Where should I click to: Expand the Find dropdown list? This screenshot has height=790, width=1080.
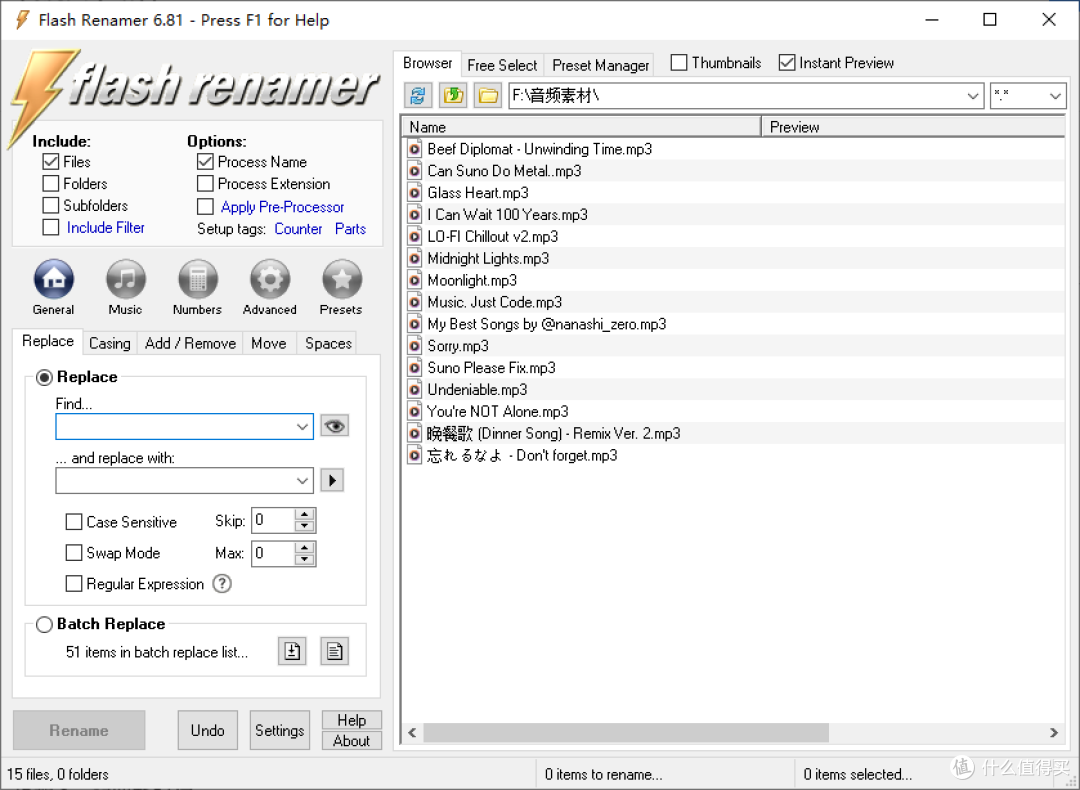click(302, 427)
